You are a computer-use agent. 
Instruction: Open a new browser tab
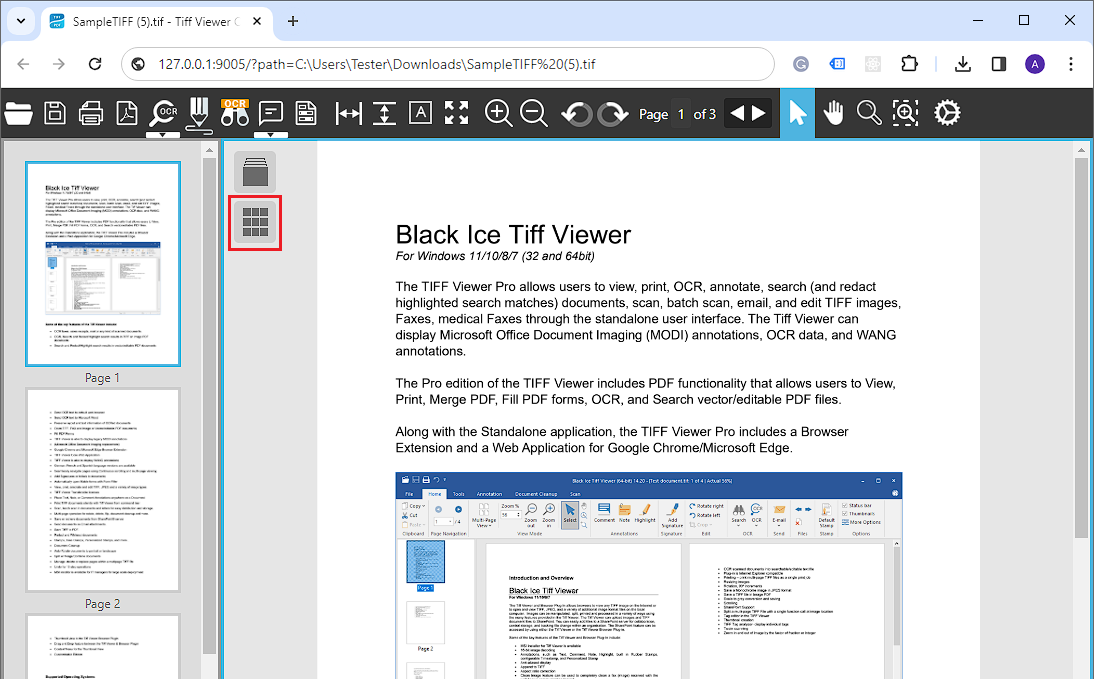pyautogui.click(x=293, y=22)
